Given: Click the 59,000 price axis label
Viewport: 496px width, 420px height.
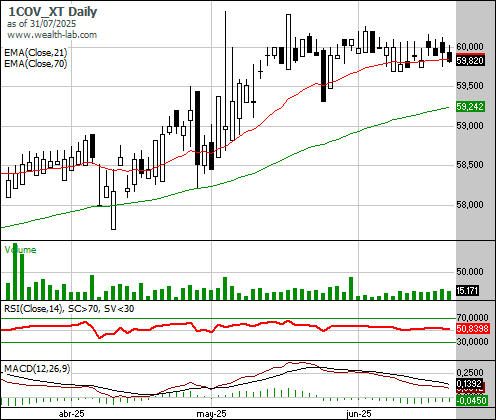Looking at the screenshot, I should (470, 126).
